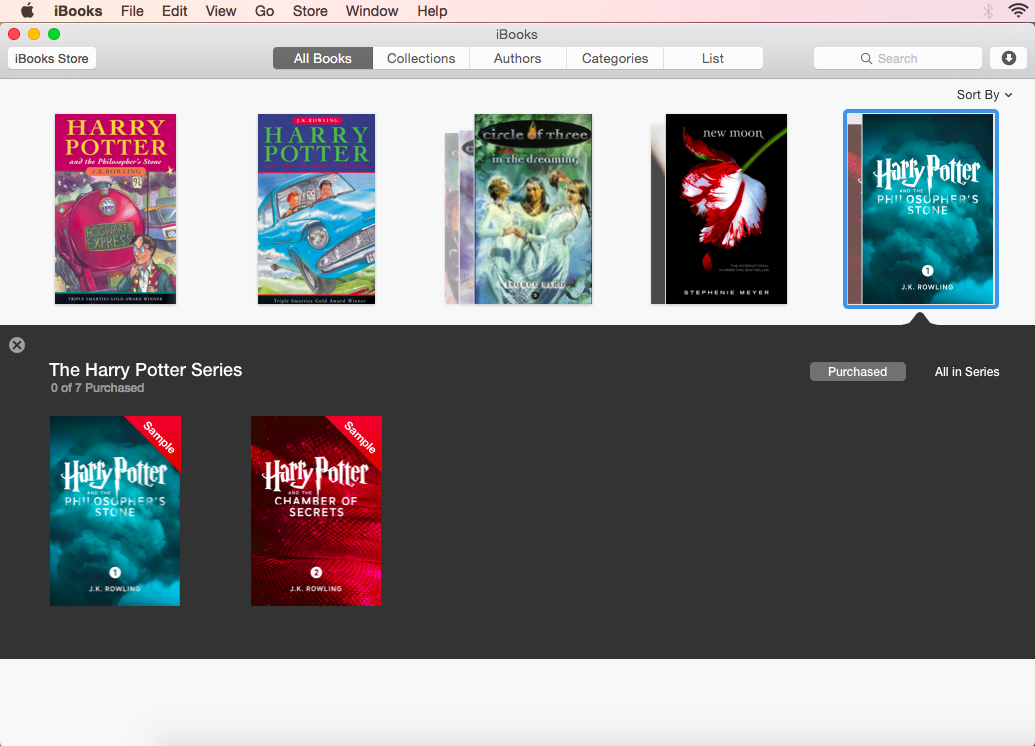Switch to the Authors tab
1035x746 pixels.
click(518, 58)
